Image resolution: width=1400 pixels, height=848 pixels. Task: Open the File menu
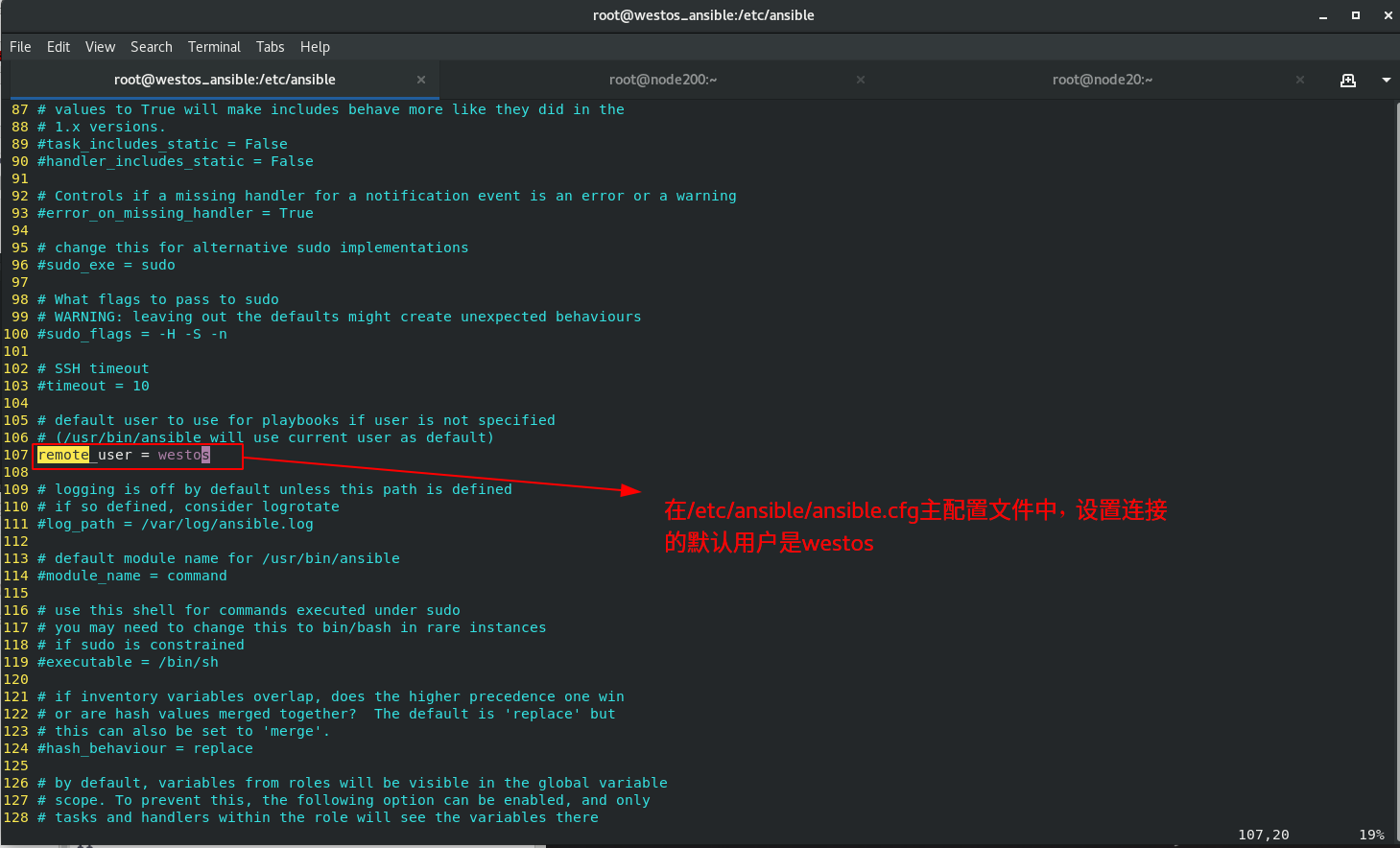(x=20, y=47)
